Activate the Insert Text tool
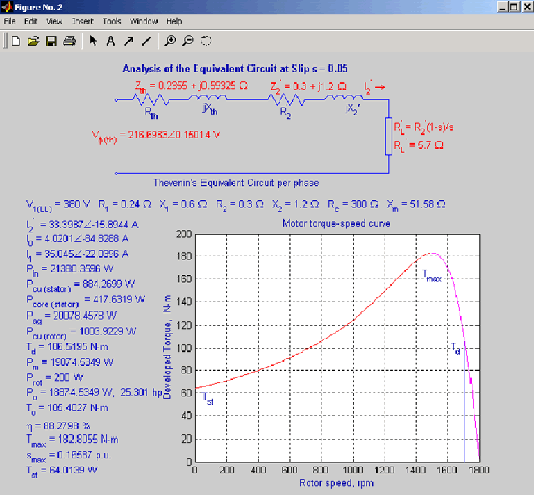This screenshot has height=495, width=534. coord(111,41)
